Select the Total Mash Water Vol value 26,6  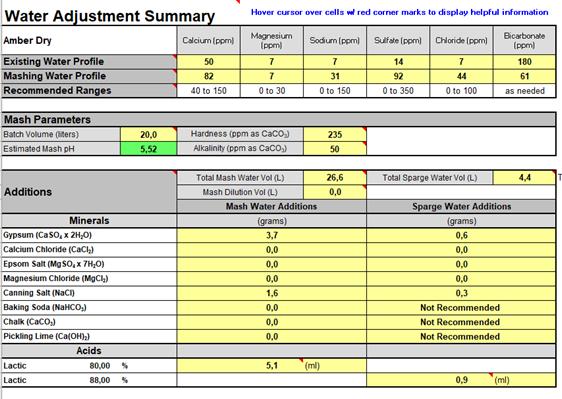(335, 177)
